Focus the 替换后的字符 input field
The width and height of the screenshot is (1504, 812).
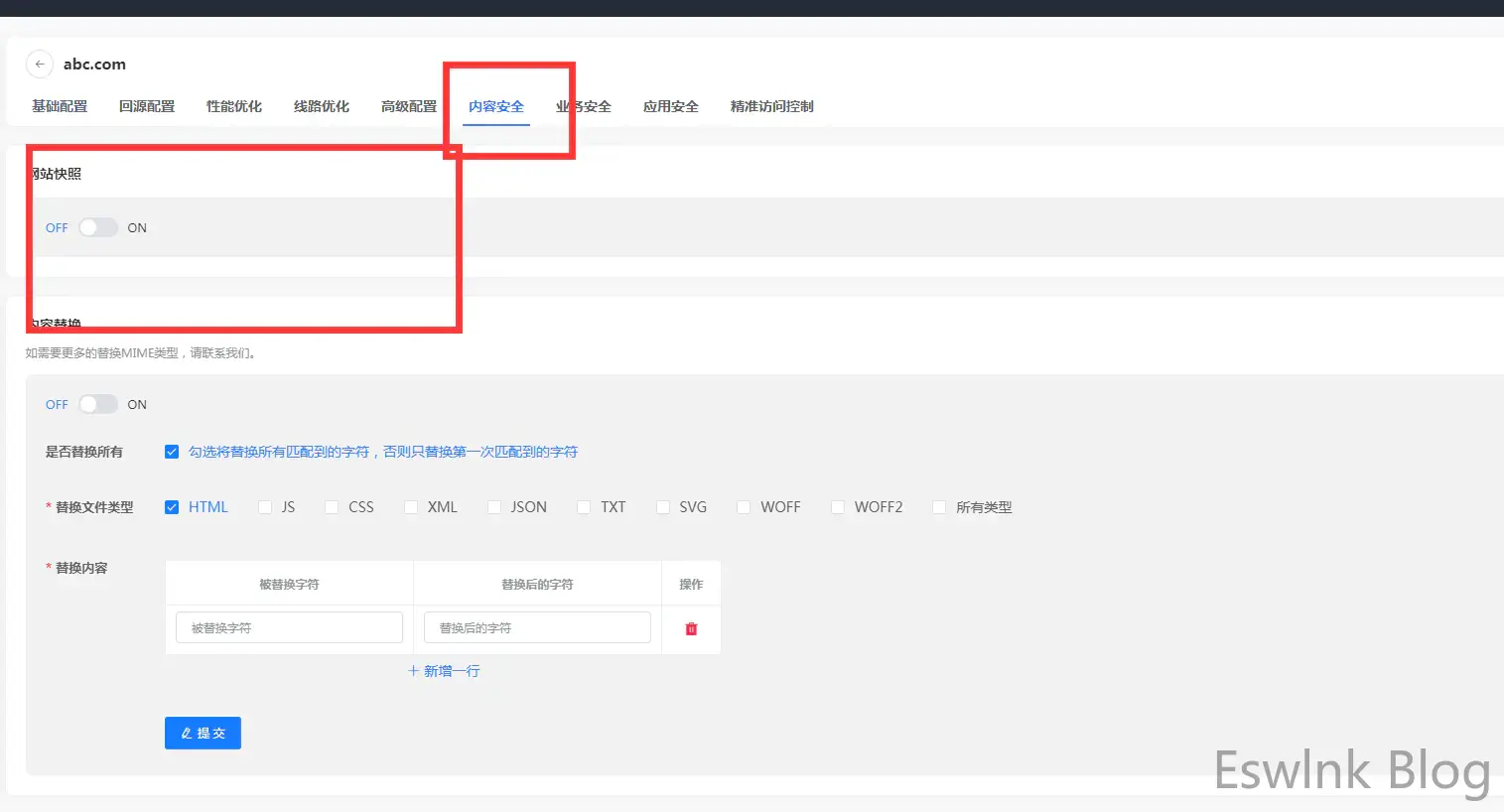tap(537, 627)
